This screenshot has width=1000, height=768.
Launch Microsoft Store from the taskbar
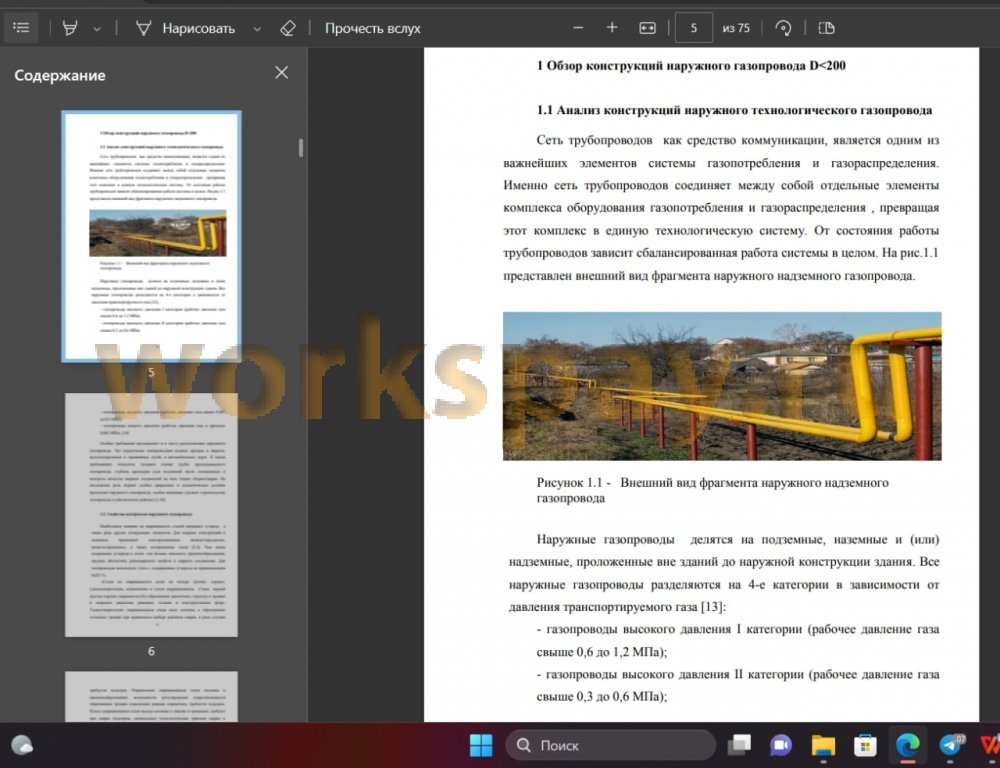[x=865, y=745]
